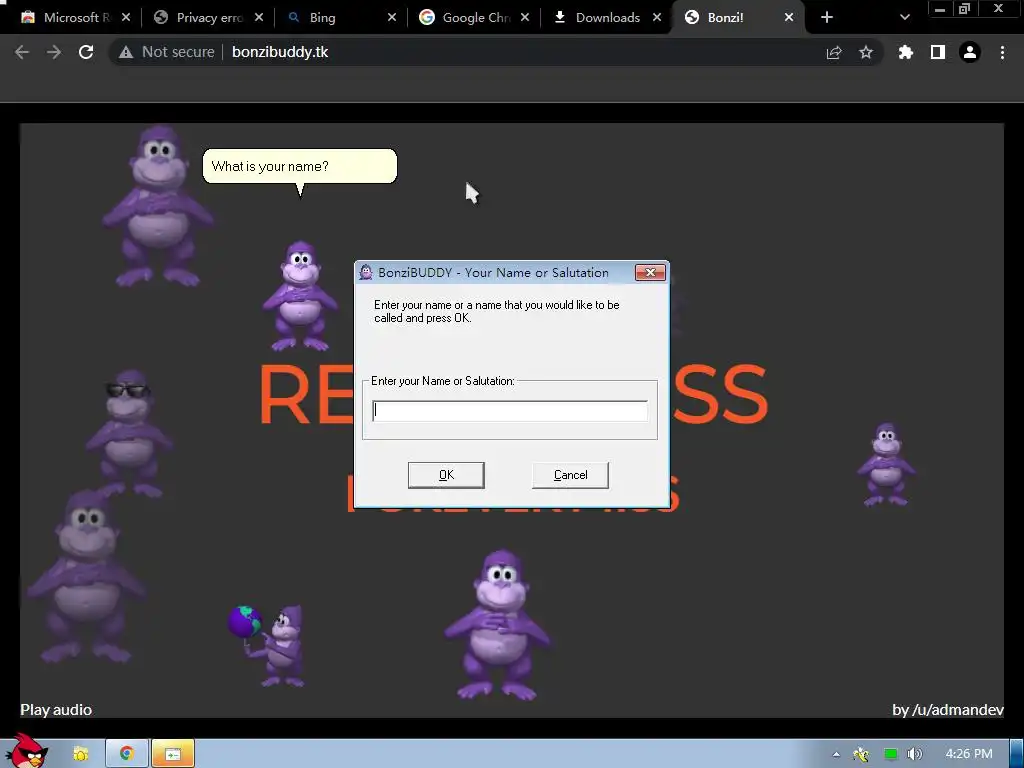The image size is (1024, 768).
Task: Open the 4:26 PM clock
Action: point(968,754)
